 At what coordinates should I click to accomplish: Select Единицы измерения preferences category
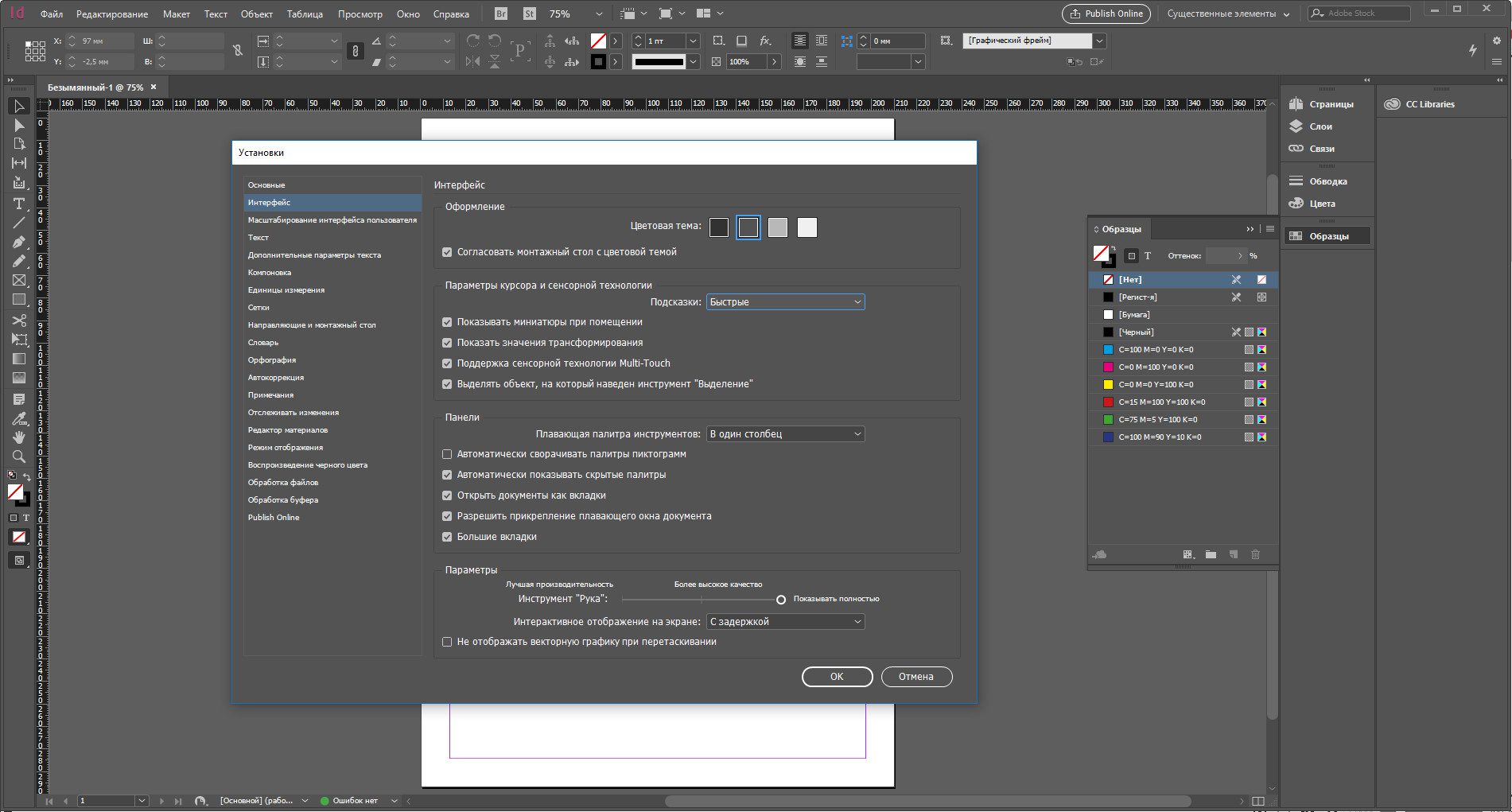(286, 290)
